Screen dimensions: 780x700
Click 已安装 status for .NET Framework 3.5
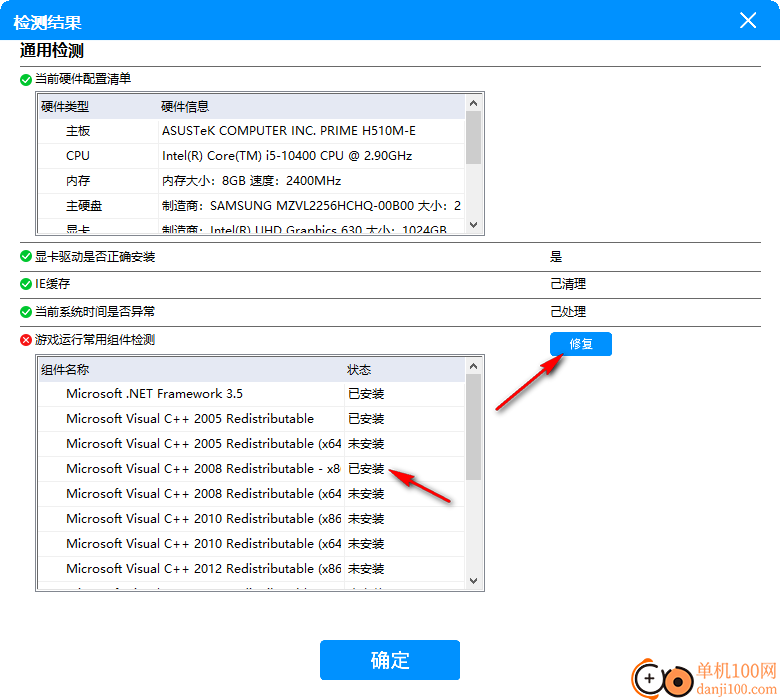(366, 394)
